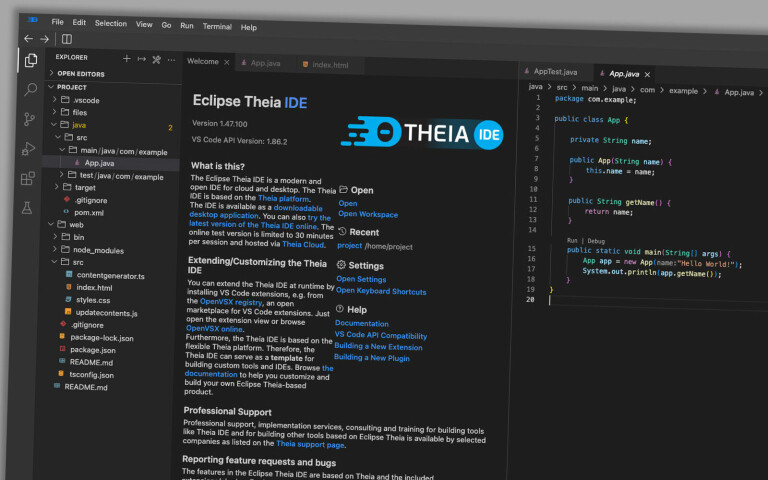Click Open Keyboard Shortcuts link
Viewport: 768px width, 480px height.
[381, 291]
